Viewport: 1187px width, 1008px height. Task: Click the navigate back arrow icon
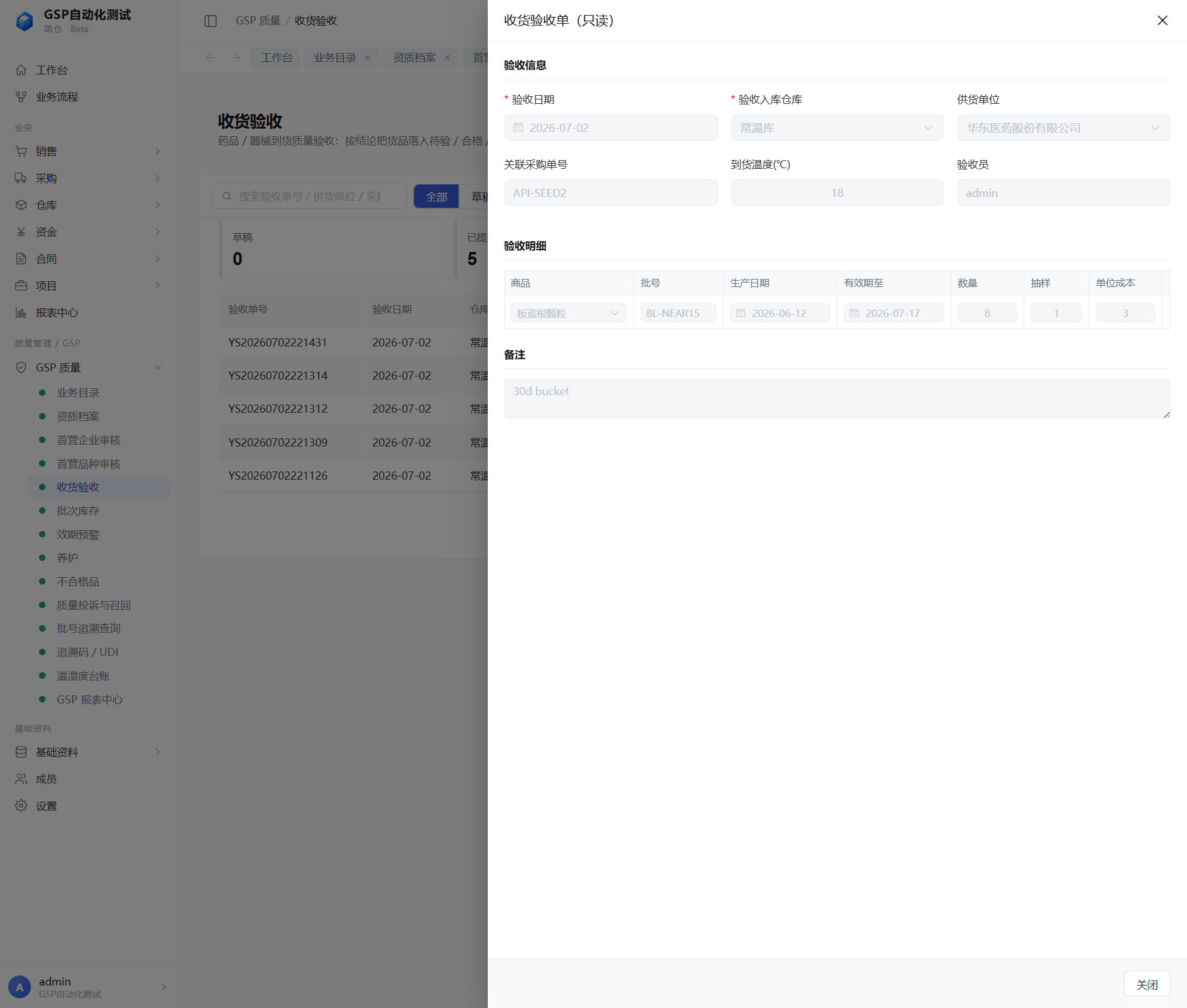(x=210, y=58)
